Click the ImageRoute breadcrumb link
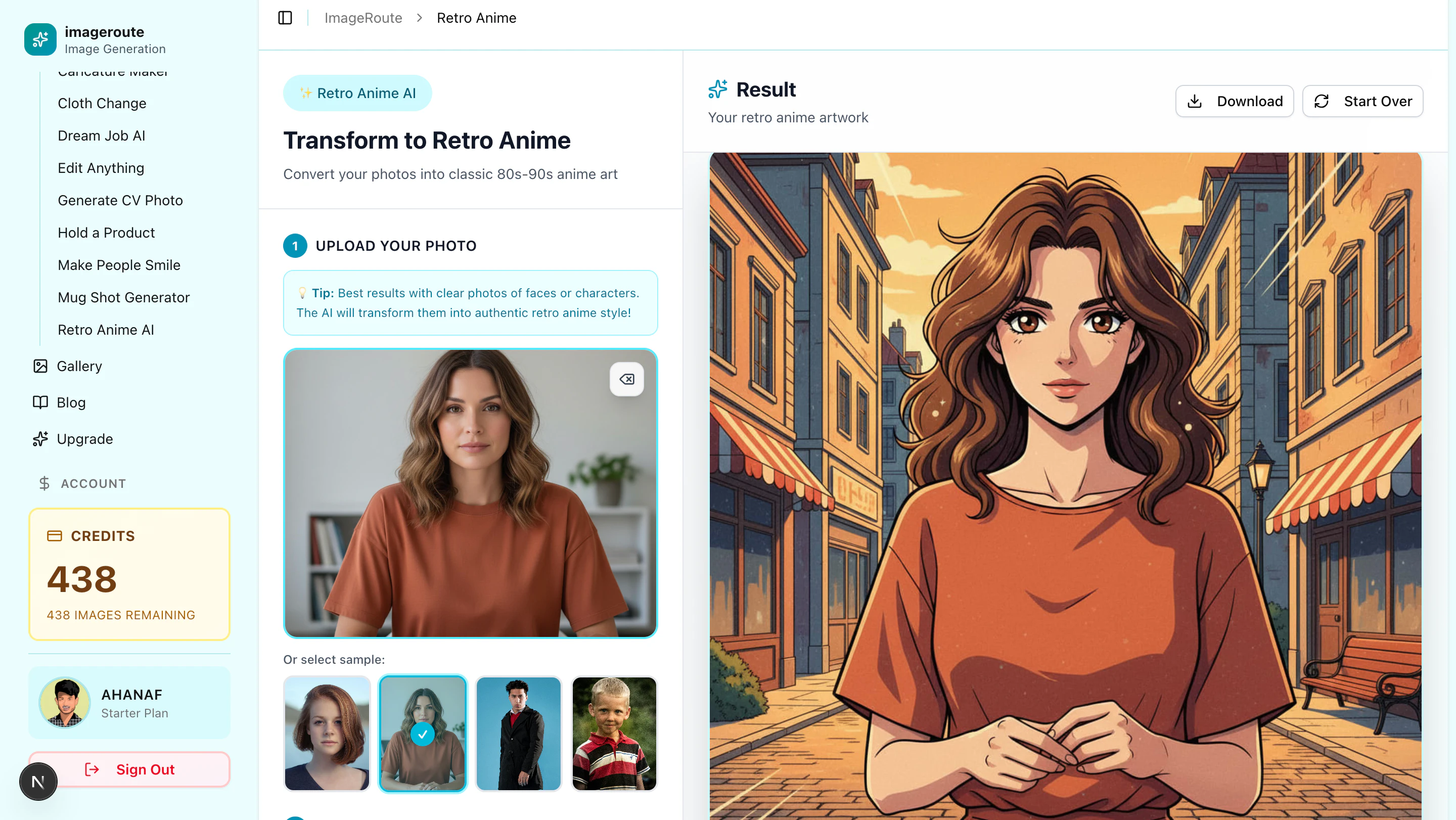The height and width of the screenshot is (820, 1456). (363, 18)
